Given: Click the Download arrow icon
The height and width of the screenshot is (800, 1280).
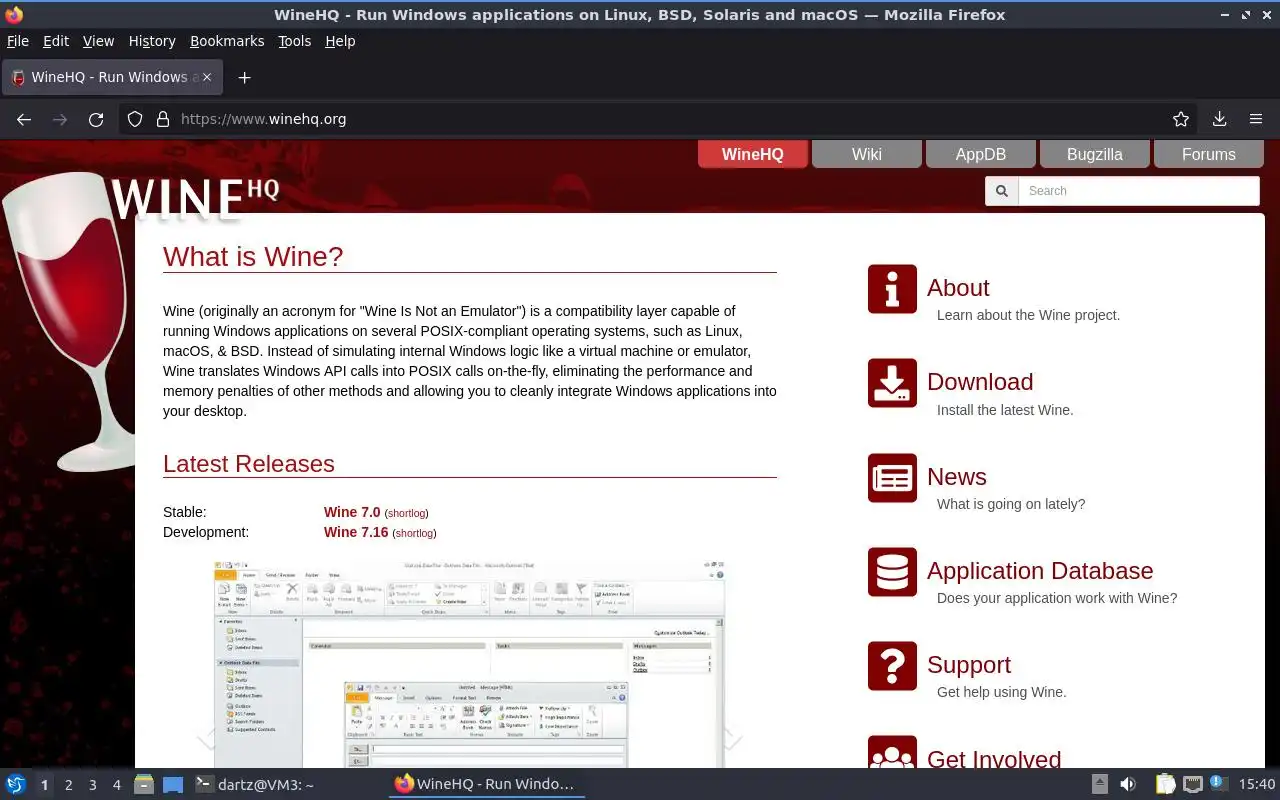Looking at the screenshot, I should 892,383.
